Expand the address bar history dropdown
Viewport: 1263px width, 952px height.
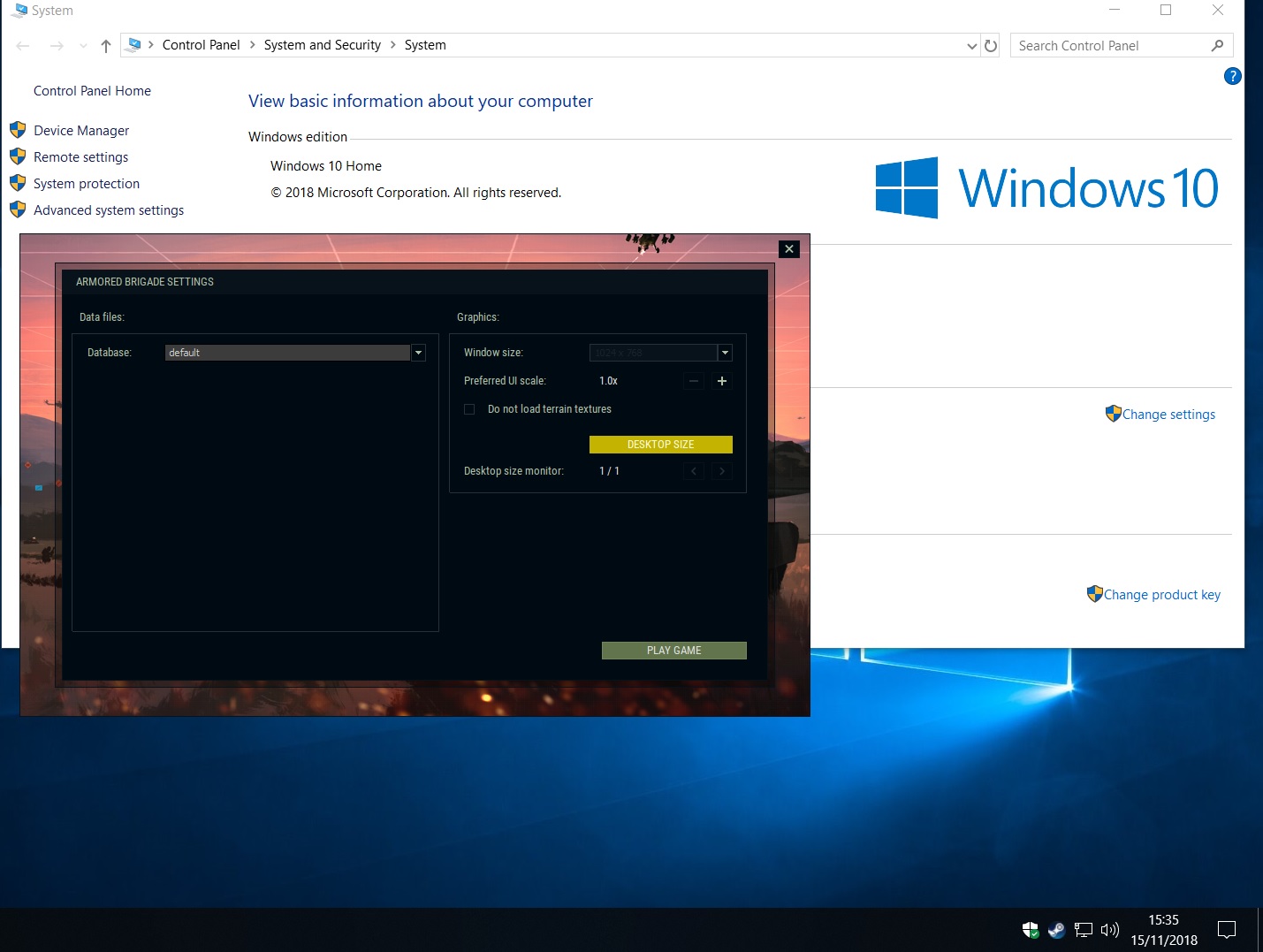pos(972,46)
